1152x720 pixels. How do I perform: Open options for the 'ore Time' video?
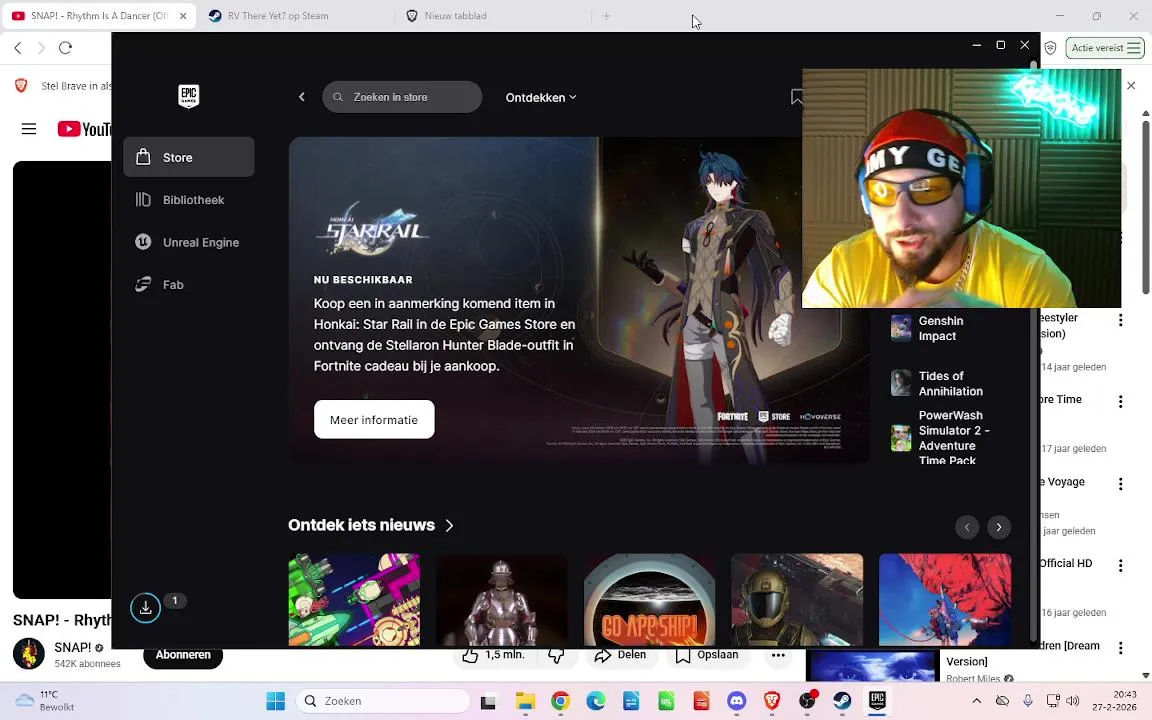coord(1120,402)
